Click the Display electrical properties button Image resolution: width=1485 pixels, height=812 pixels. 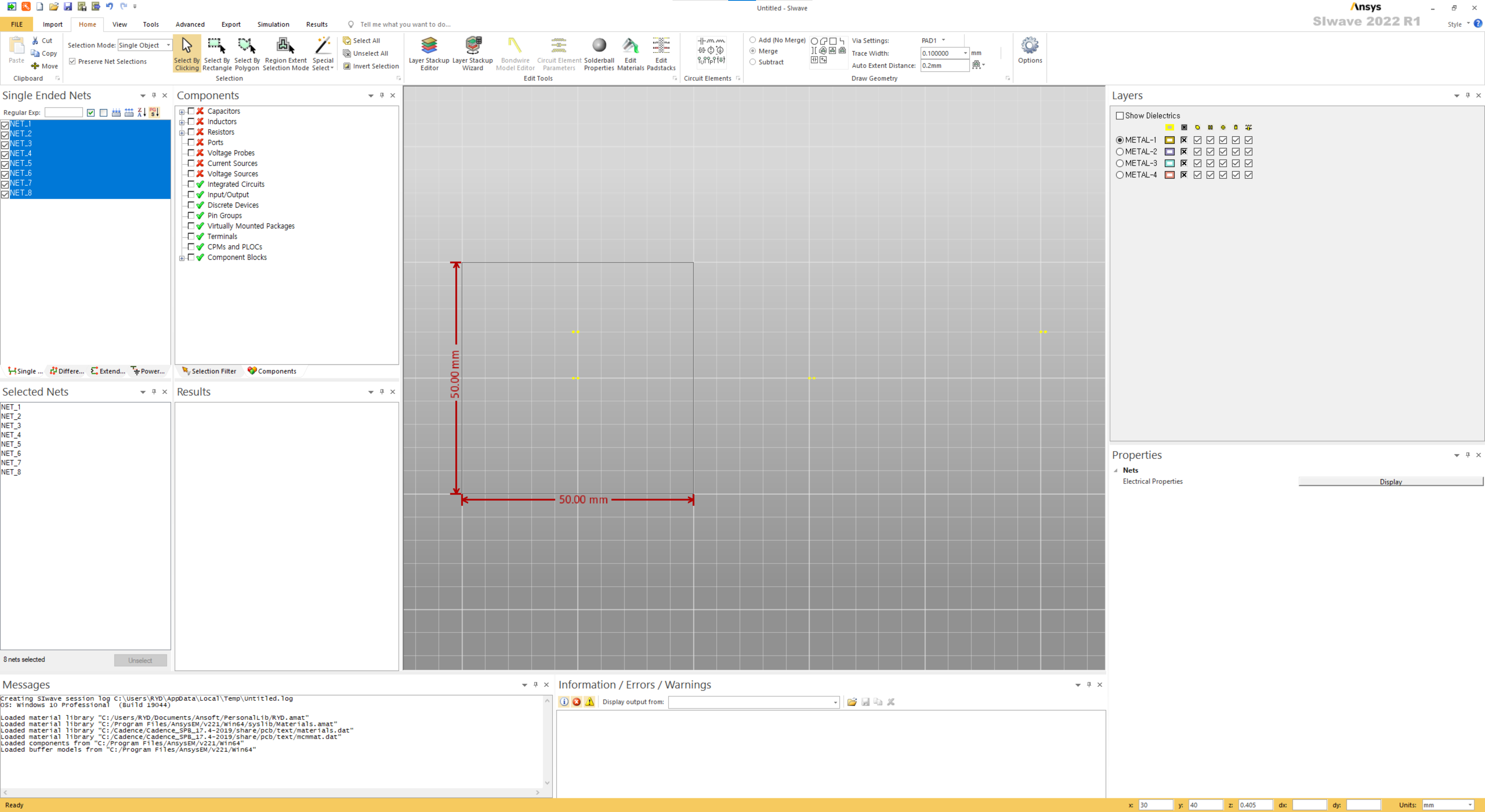pos(1390,482)
